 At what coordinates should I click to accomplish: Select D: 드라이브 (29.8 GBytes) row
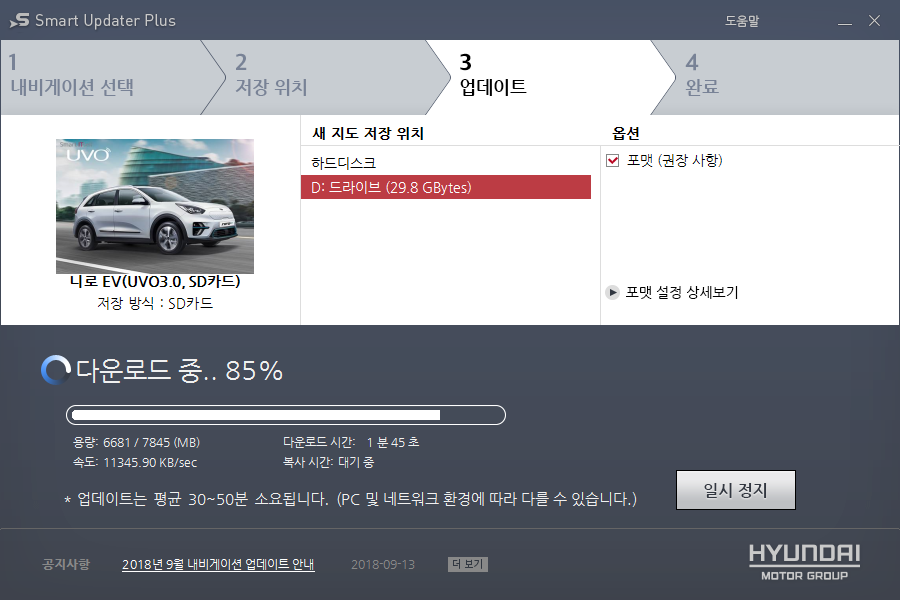coord(445,187)
